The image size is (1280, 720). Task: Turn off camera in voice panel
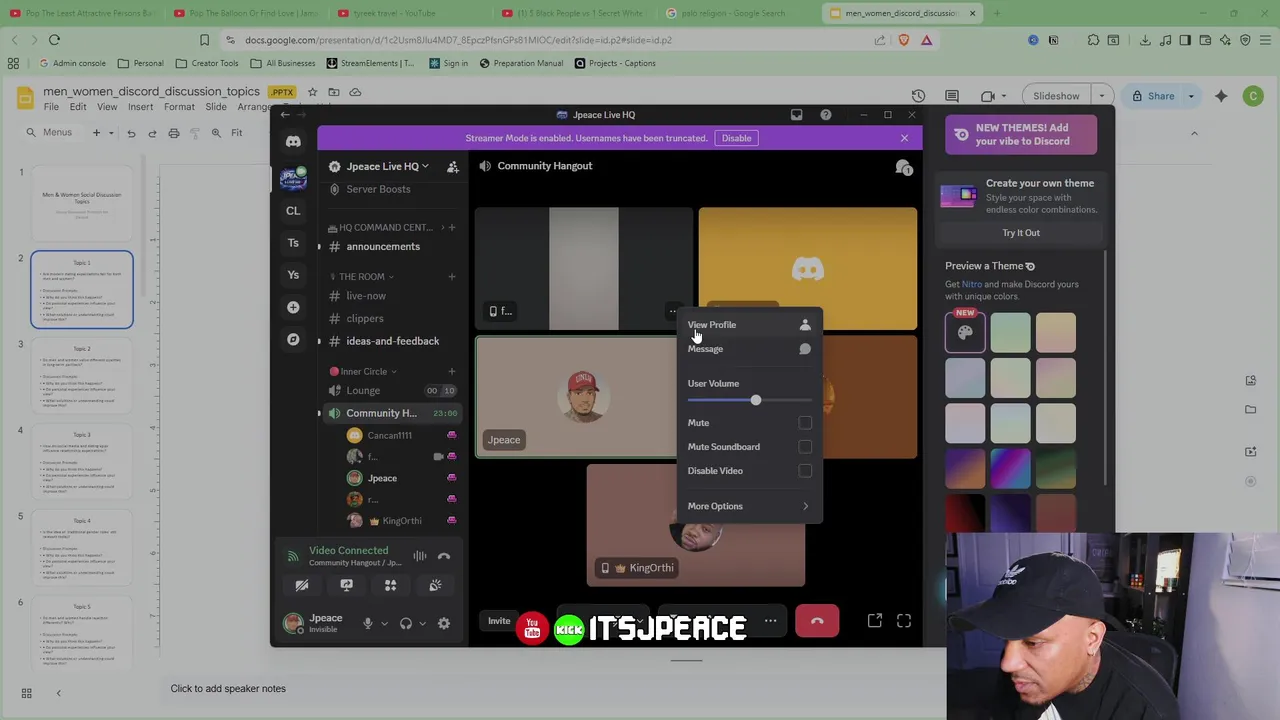pyautogui.click(x=302, y=586)
